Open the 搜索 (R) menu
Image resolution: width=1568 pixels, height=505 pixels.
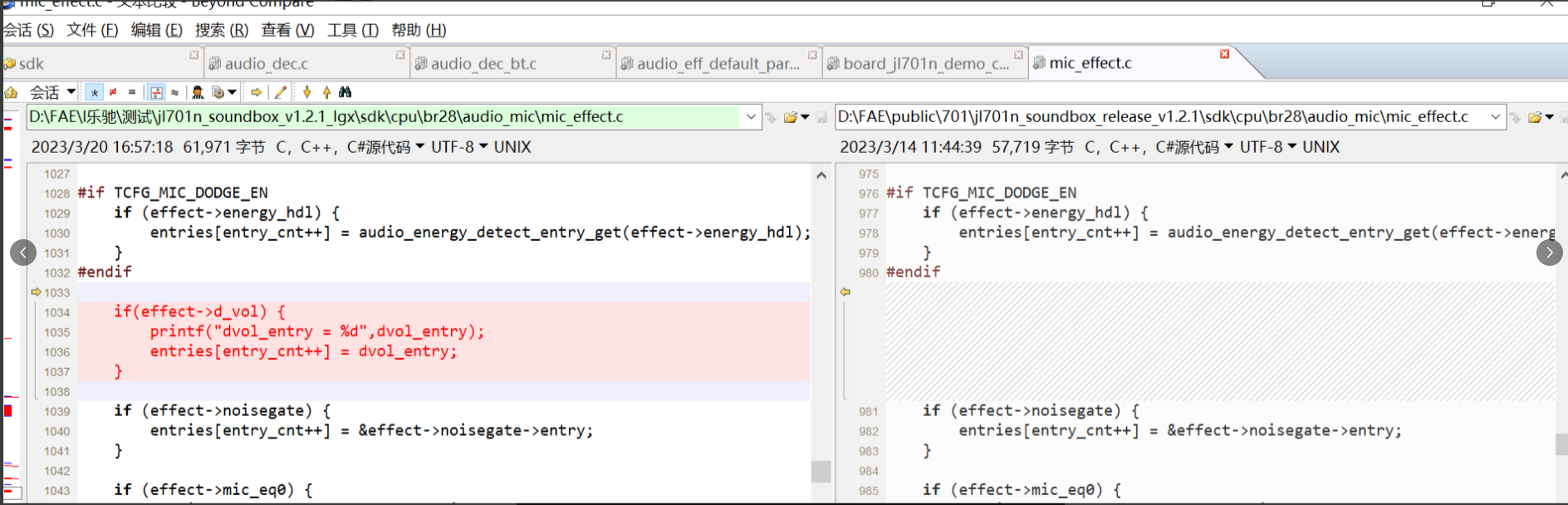pos(222,30)
